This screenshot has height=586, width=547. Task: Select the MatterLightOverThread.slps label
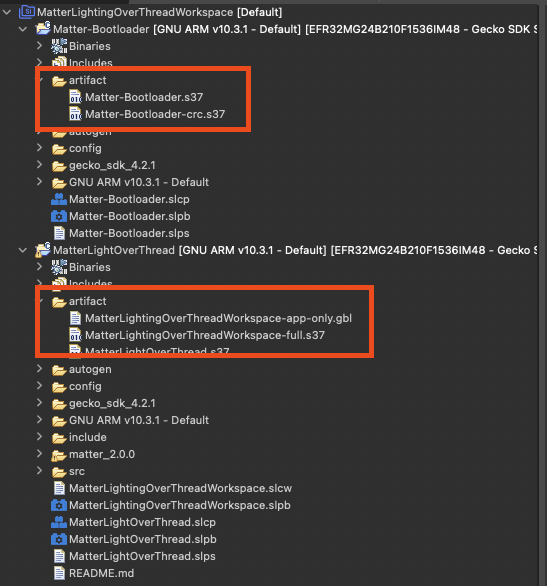(x=142, y=556)
